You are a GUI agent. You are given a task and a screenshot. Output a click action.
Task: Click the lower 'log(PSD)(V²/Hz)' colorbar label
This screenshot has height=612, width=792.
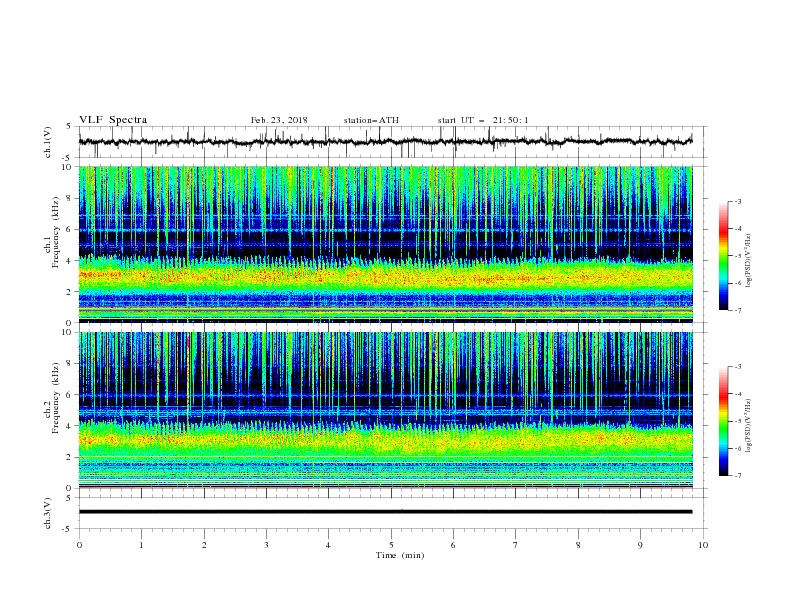(x=749, y=425)
